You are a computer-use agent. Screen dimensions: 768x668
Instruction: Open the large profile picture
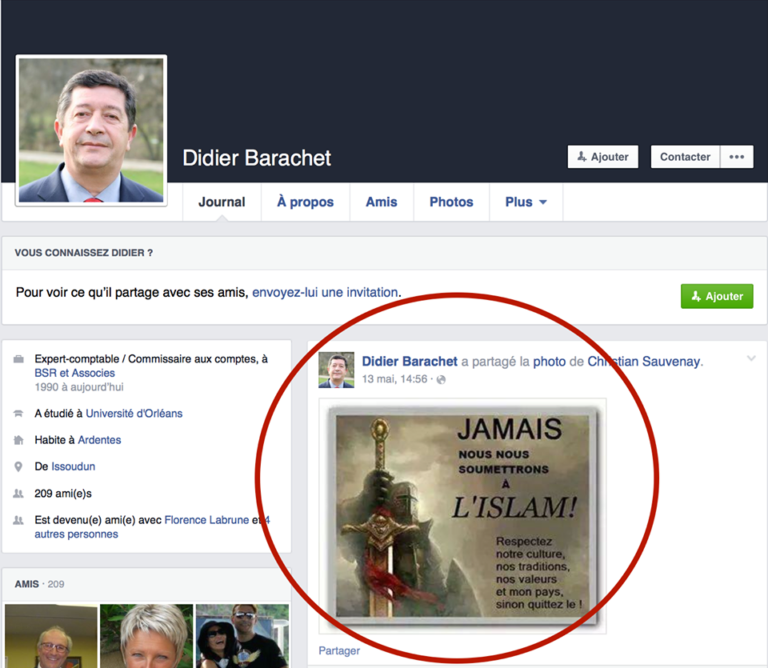pos(91,130)
